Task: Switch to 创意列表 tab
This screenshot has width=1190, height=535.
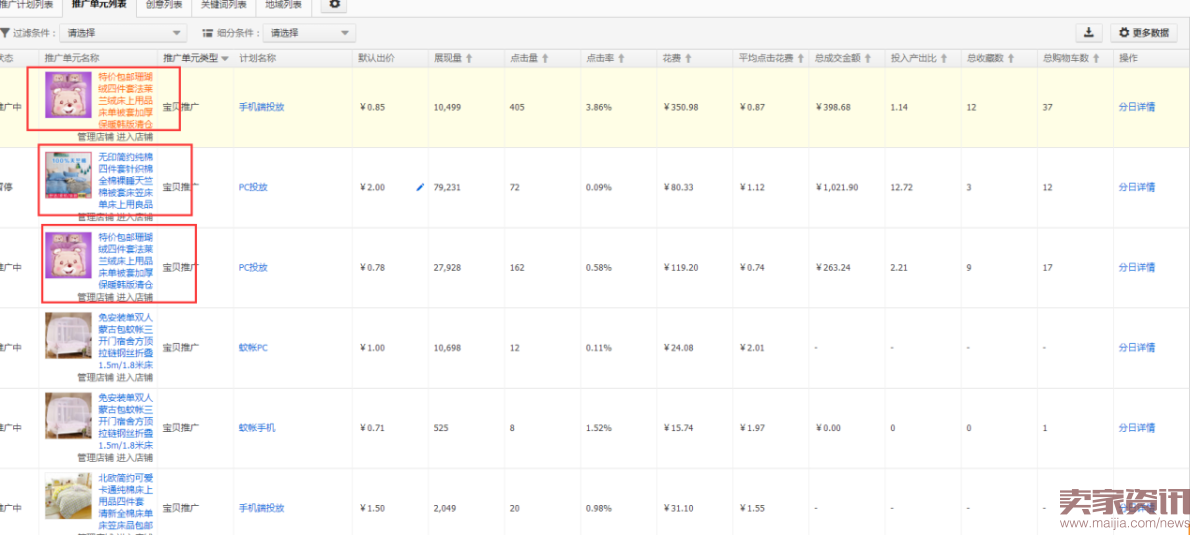Action: click(164, 5)
